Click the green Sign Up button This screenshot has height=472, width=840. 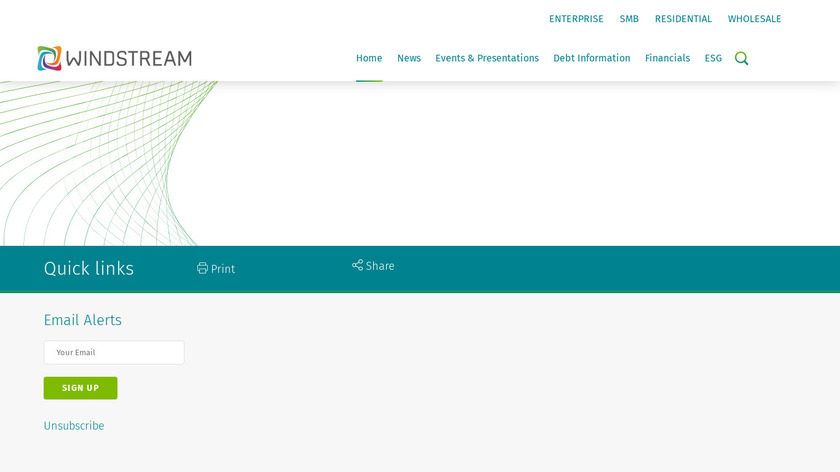coord(80,388)
